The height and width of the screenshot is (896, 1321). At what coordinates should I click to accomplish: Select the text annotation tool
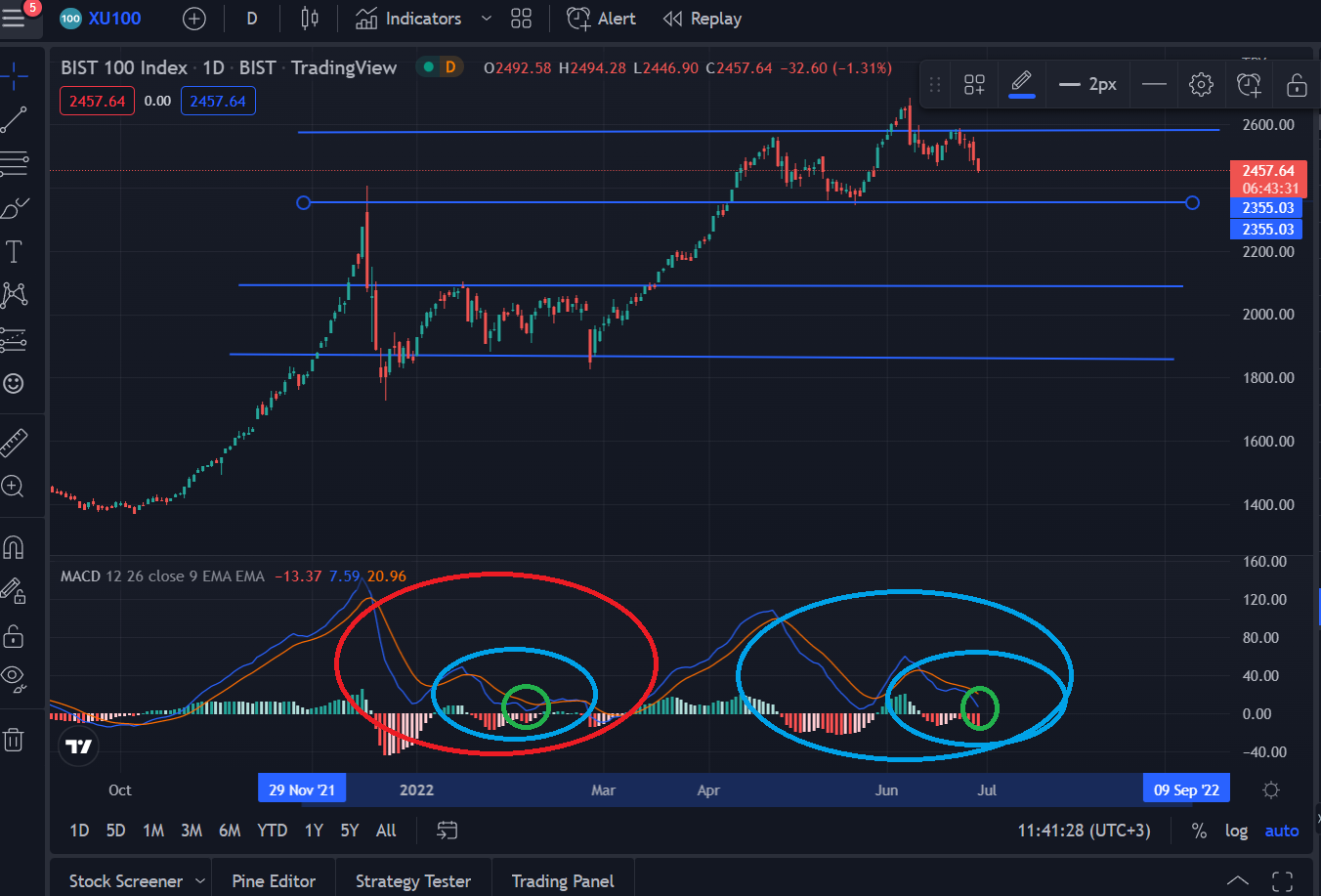coord(15,252)
